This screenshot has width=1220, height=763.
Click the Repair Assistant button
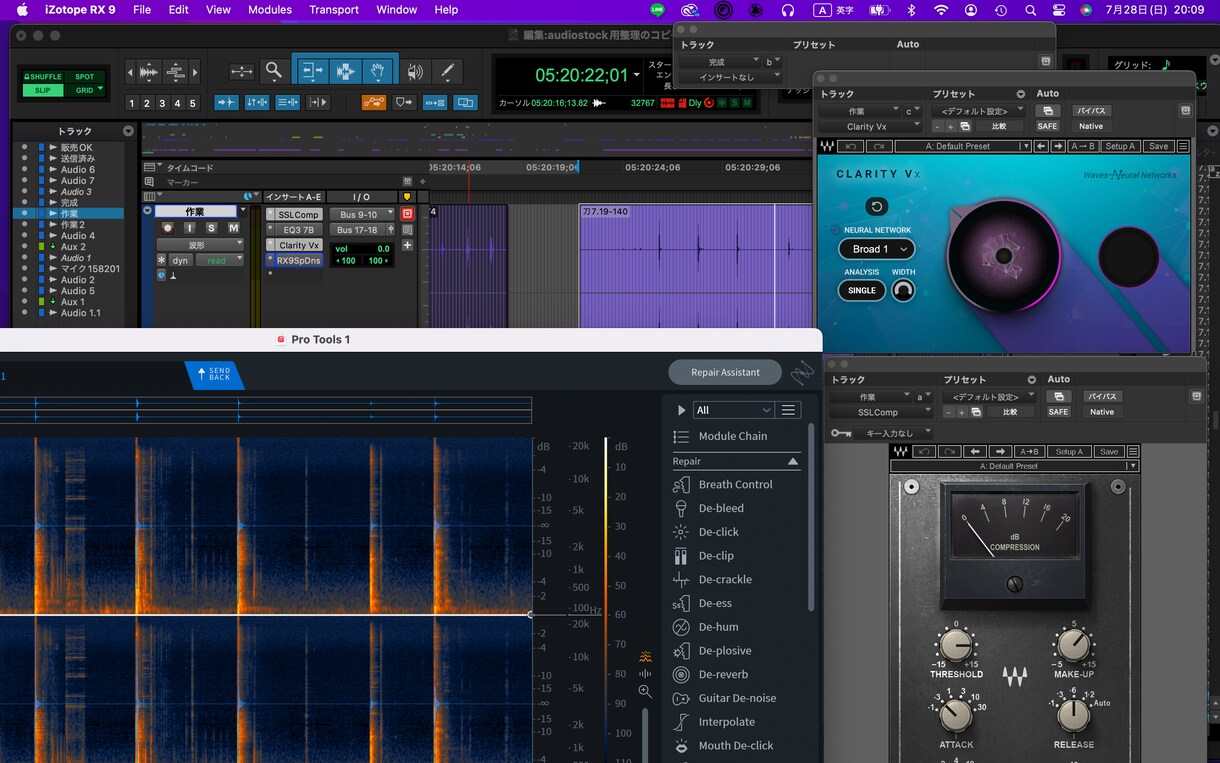(725, 372)
